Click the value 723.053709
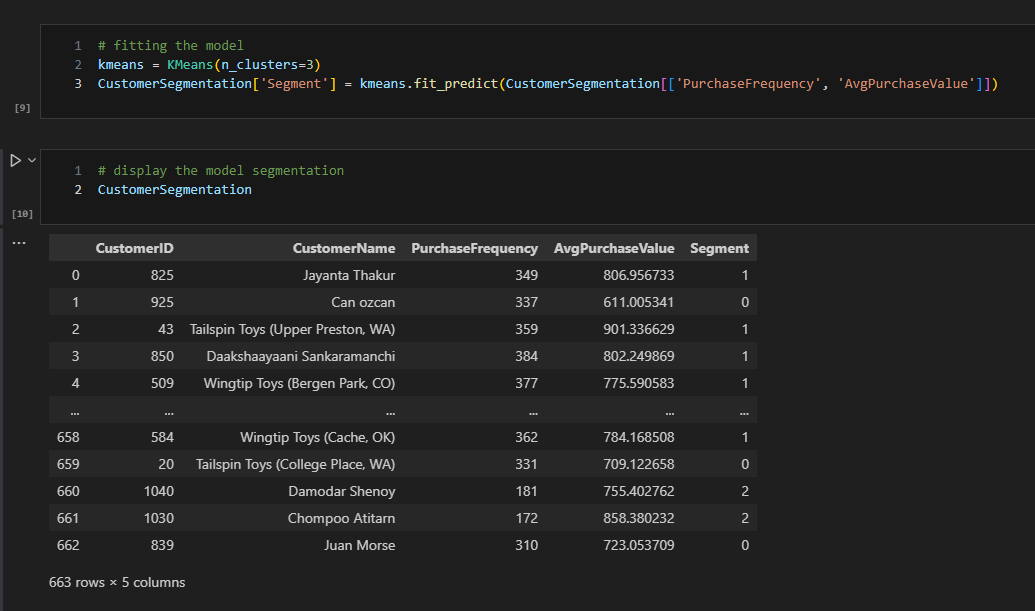The width and height of the screenshot is (1035, 611). coord(639,546)
